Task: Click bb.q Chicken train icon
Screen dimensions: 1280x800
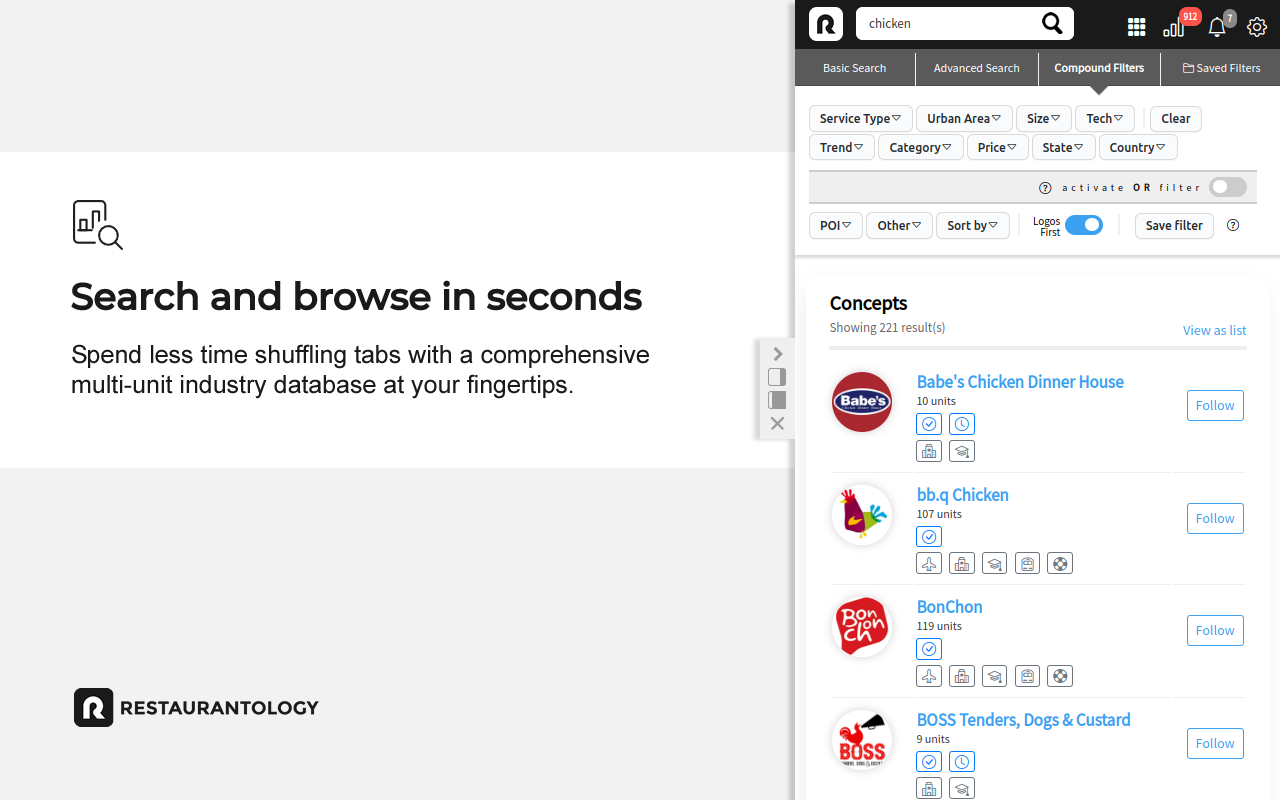Action: [x=1027, y=564]
